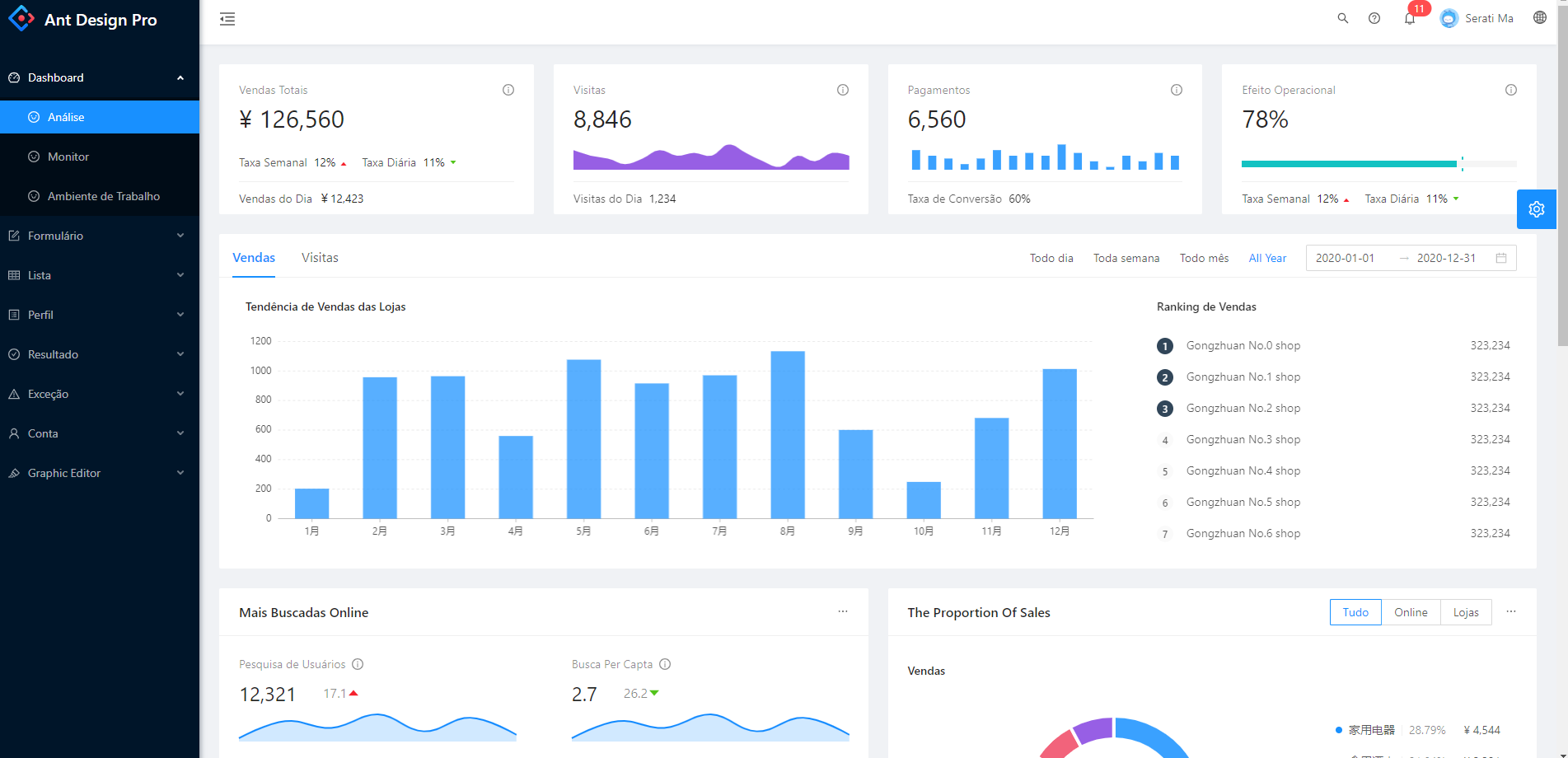The image size is (1568, 758).
Task: Open the ellipsis menu on The Proportion Of Sales
Action: (1511, 611)
